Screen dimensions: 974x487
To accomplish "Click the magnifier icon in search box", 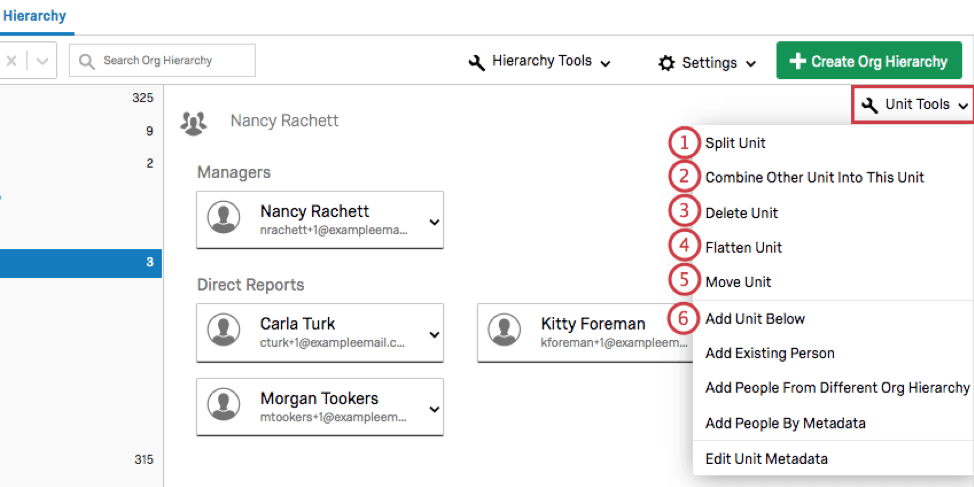I will pyautogui.click(x=87, y=61).
